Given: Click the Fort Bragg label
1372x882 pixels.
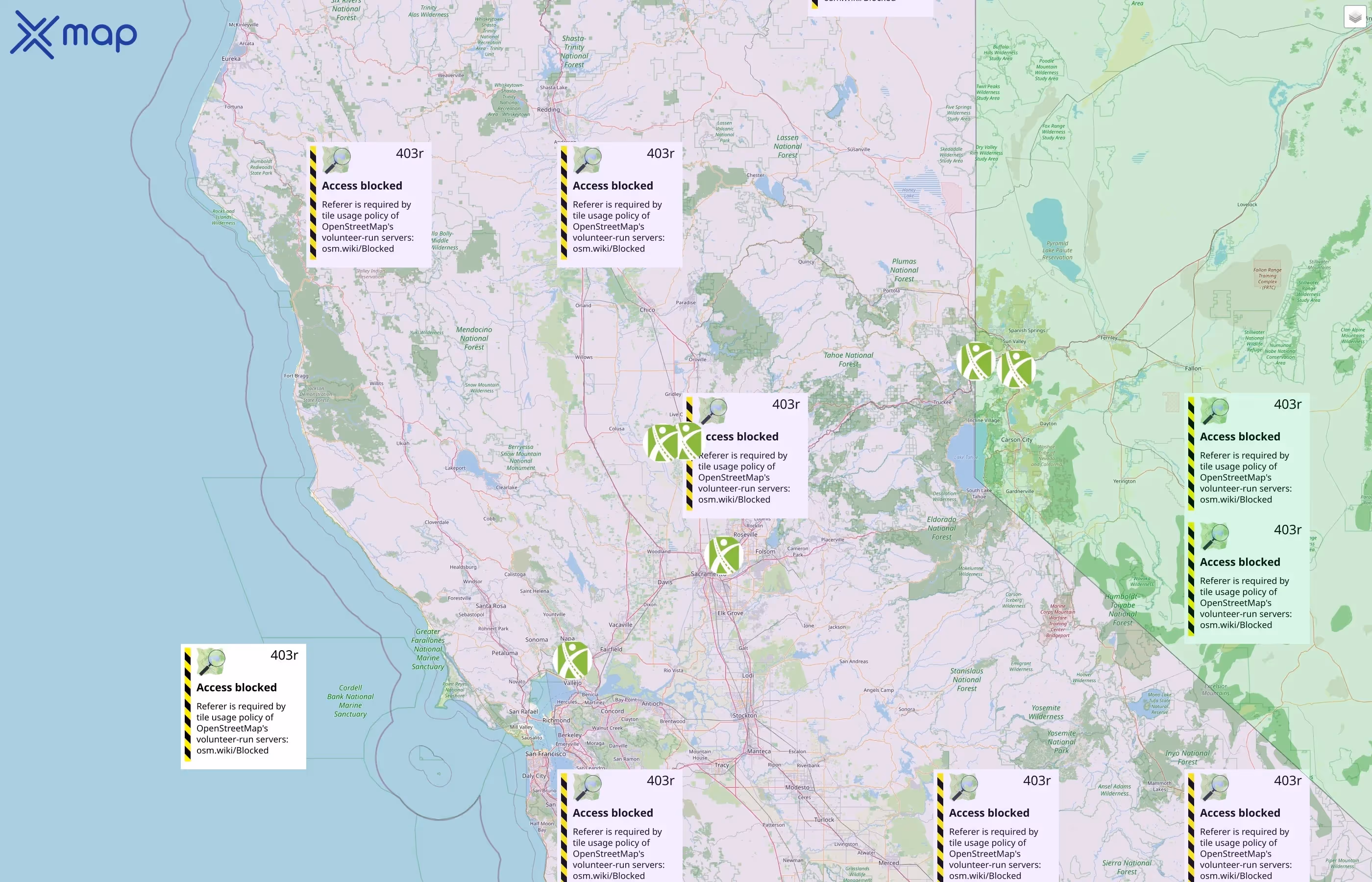Looking at the screenshot, I should 296,376.
